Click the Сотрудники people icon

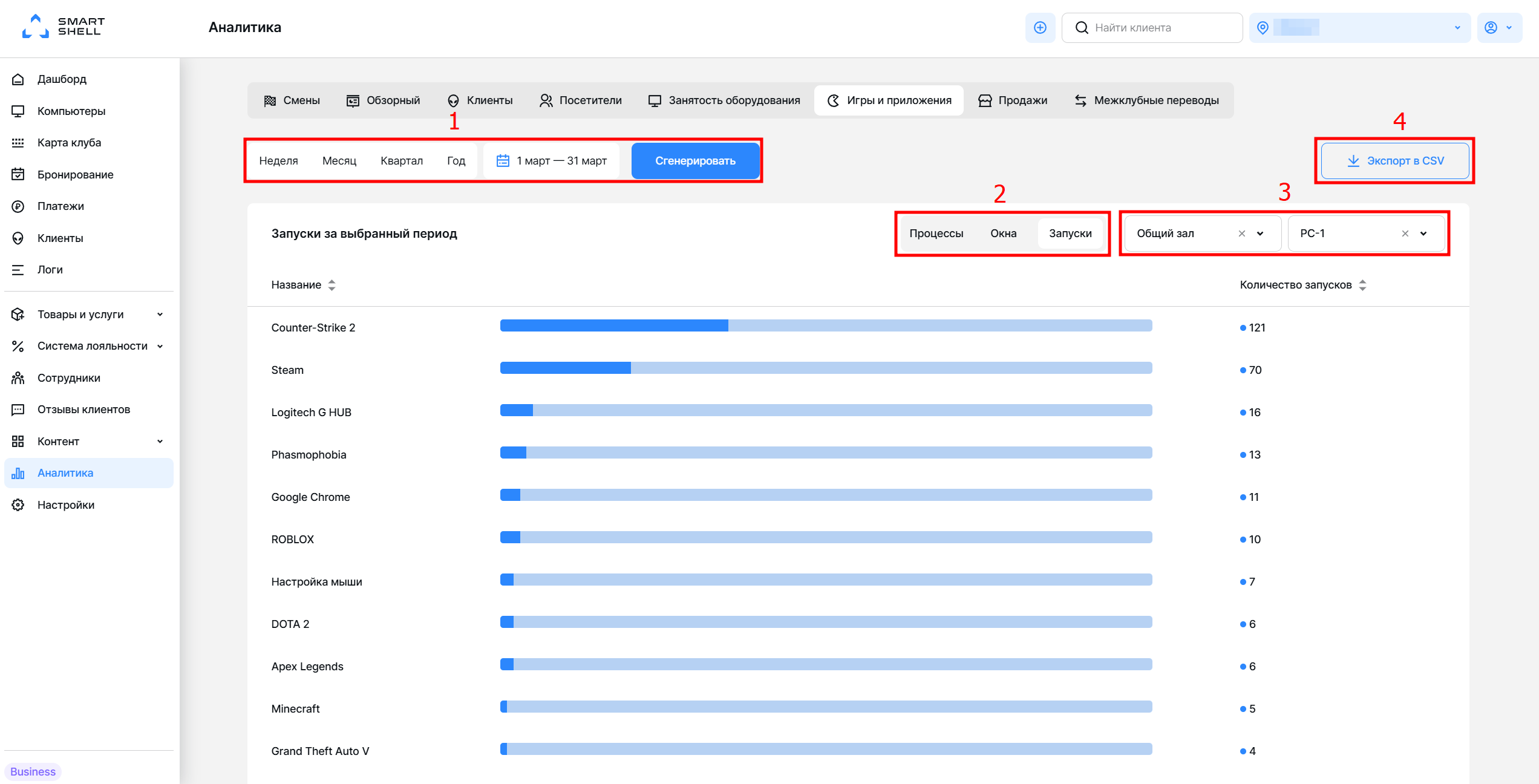pyautogui.click(x=18, y=378)
